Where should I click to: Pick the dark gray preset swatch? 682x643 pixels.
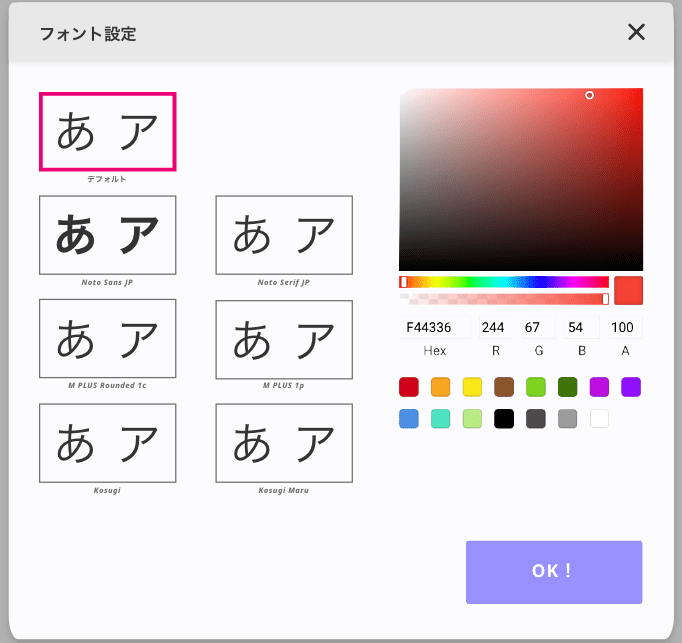tap(536, 419)
